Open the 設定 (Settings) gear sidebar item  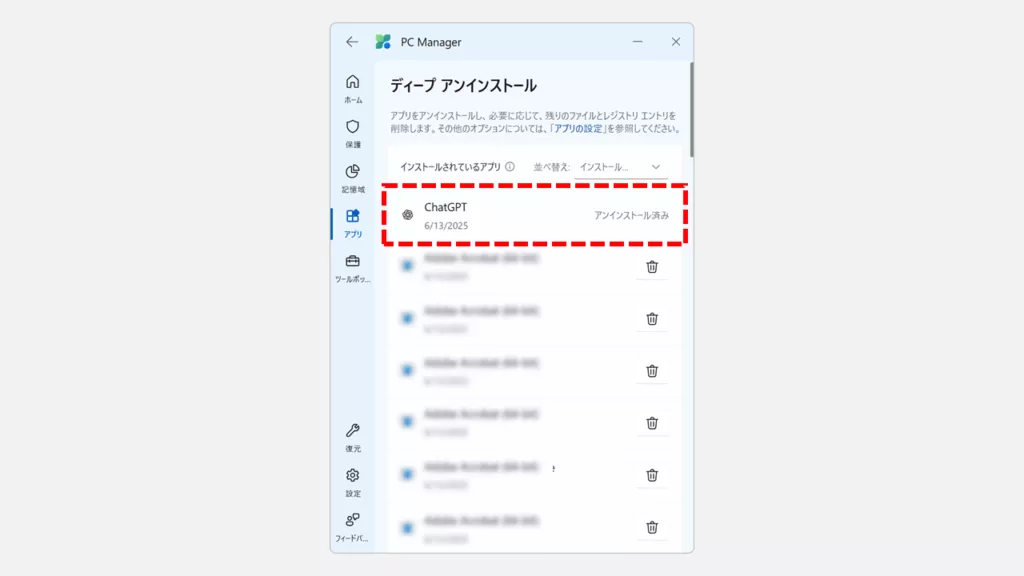coord(353,483)
